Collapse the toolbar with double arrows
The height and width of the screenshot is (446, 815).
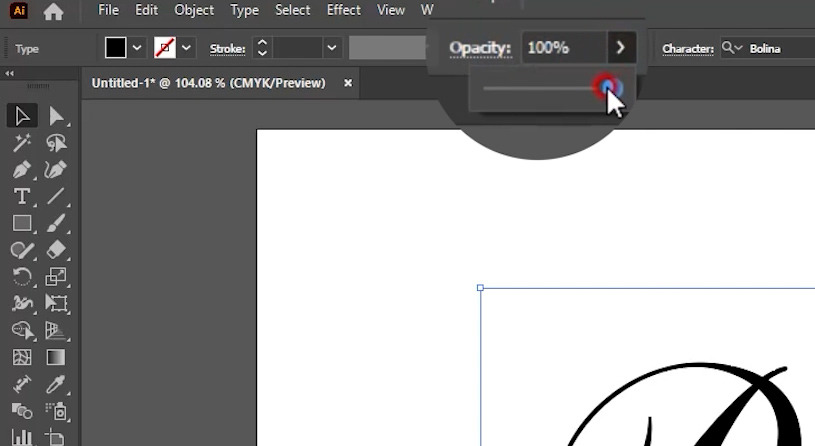[9, 73]
